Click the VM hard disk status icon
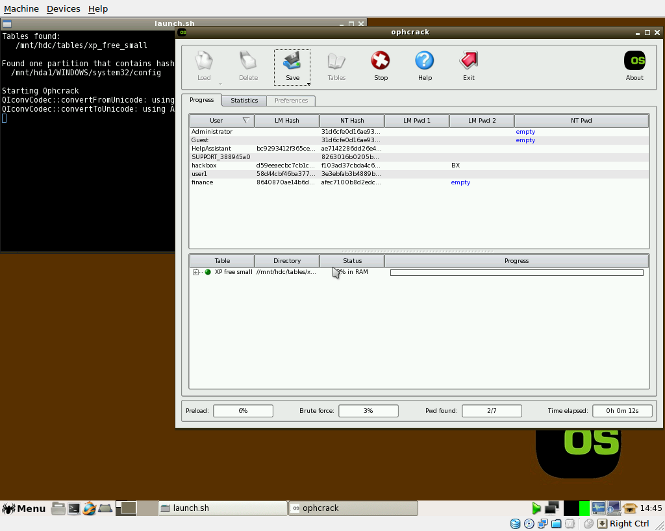This screenshot has height=531, width=665. (515, 524)
